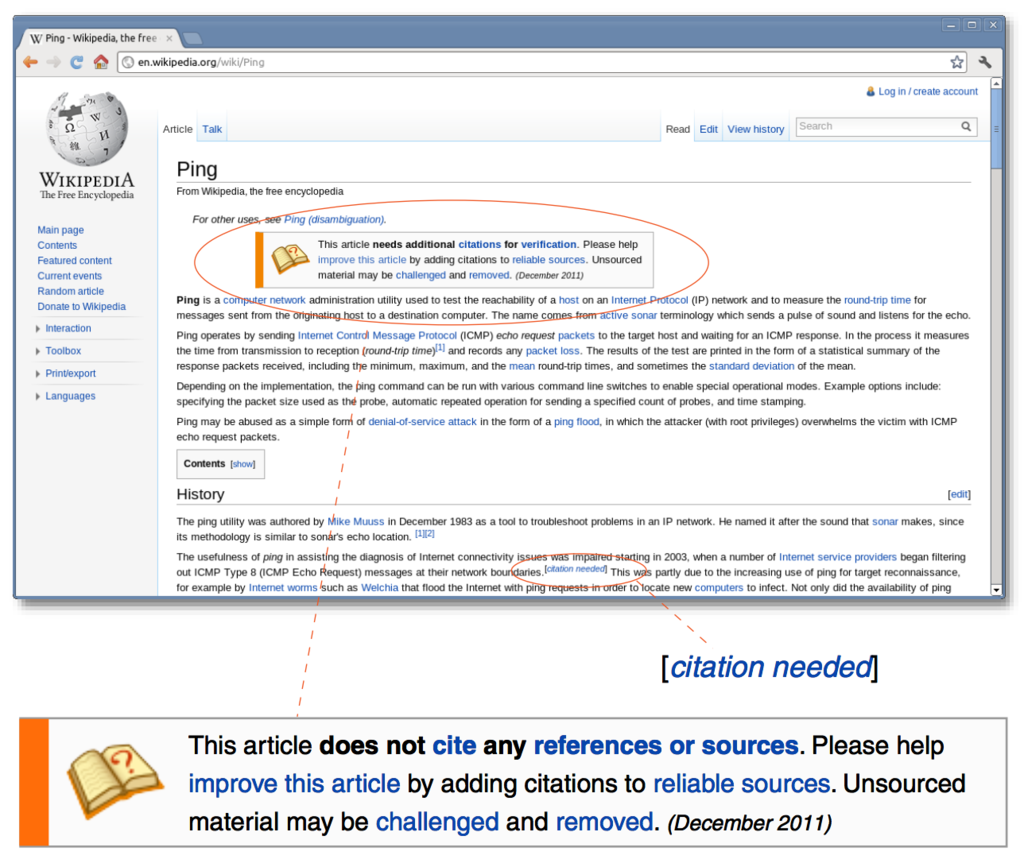Maximize the browser window
Viewport: 1024px width, 863px height.
tap(972, 25)
